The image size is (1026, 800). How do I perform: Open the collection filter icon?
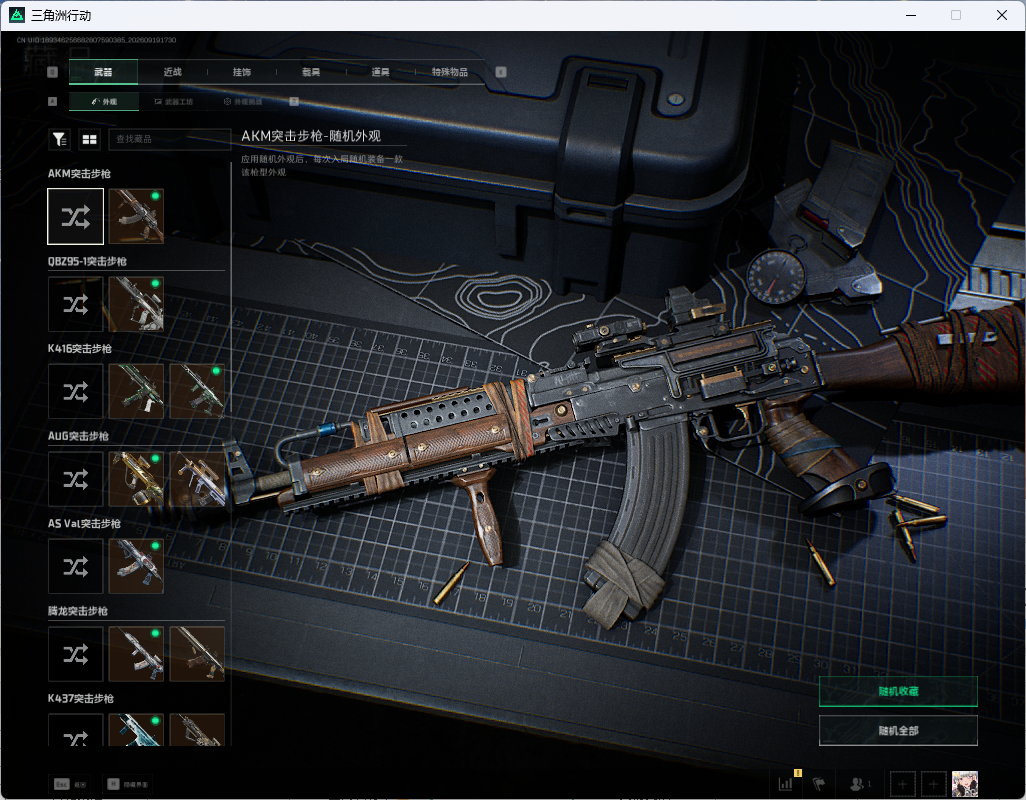pyautogui.click(x=60, y=139)
